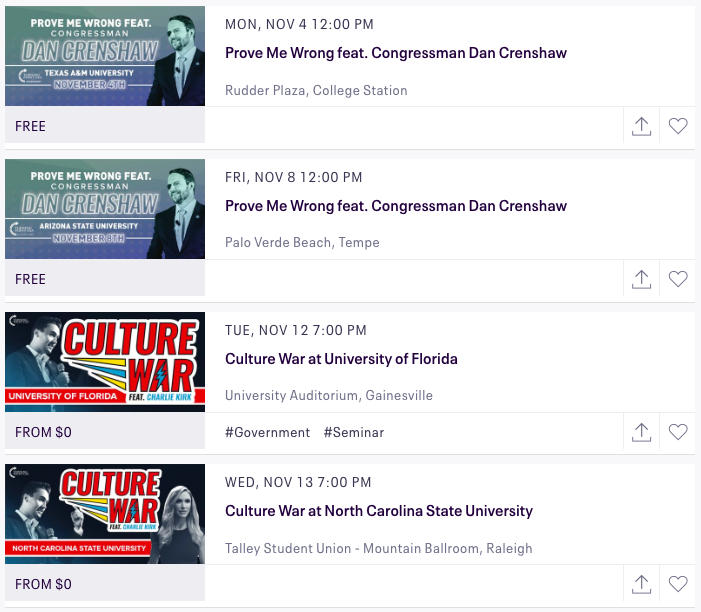Open the Nov 4 Prove Me Wrong title

click(396, 53)
